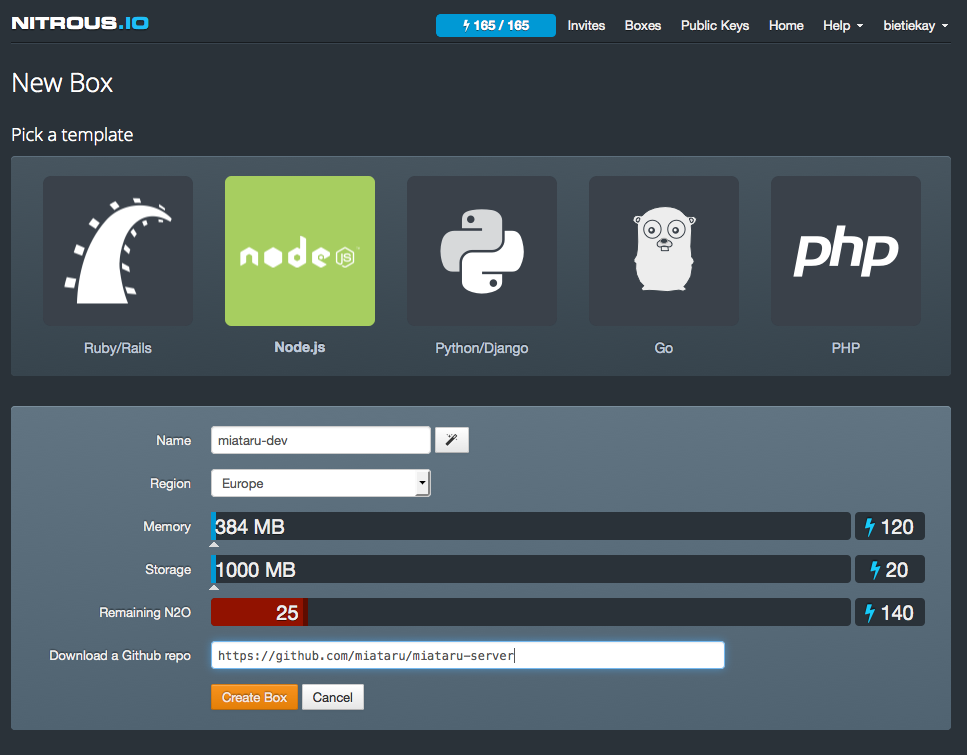Click the Go label under the gopher
967x755 pixels.
pos(664,348)
